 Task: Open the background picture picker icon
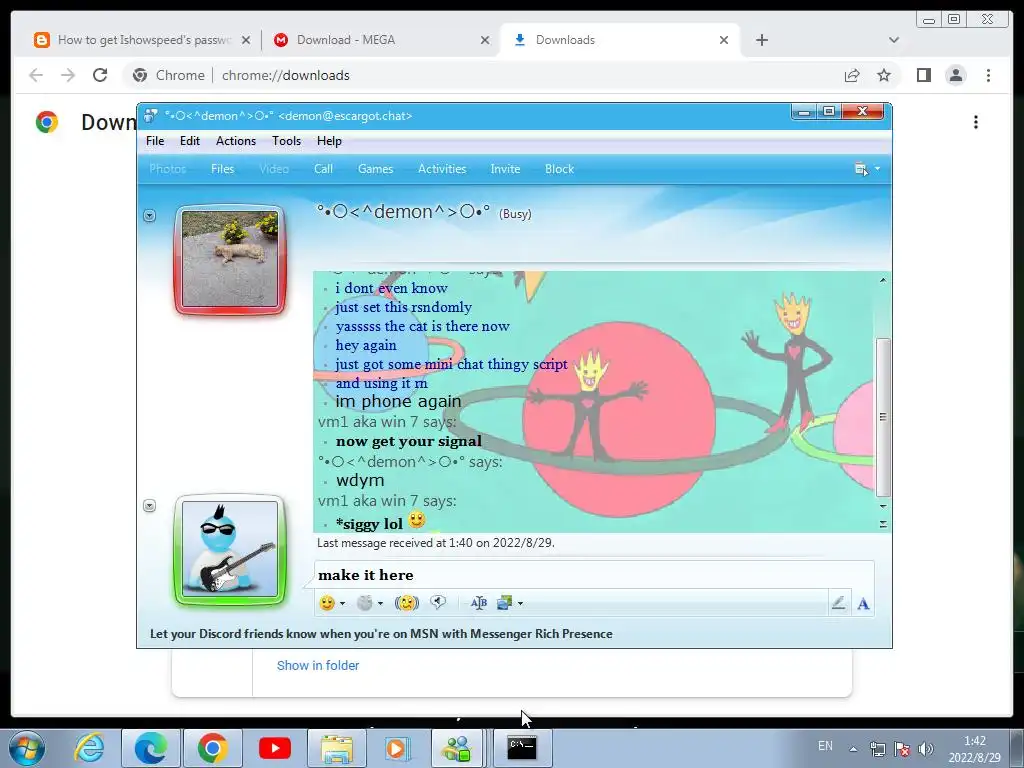point(504,603)
